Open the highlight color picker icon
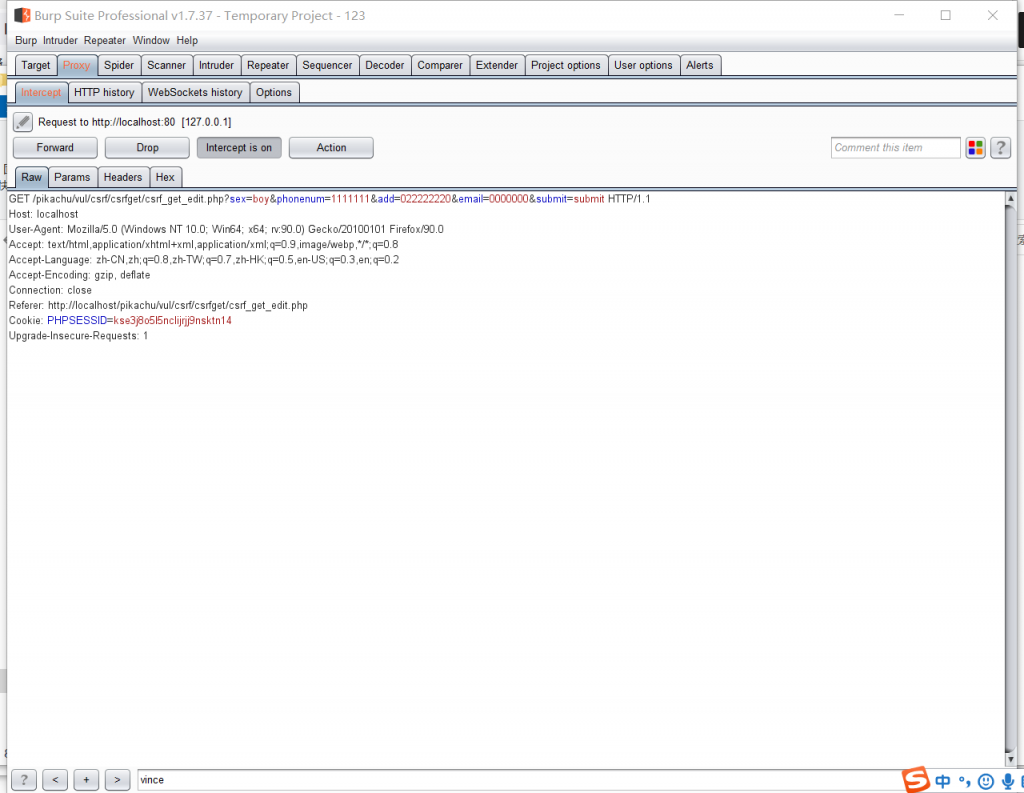The width and height of the screenshot is (1024, 793). 976,148
